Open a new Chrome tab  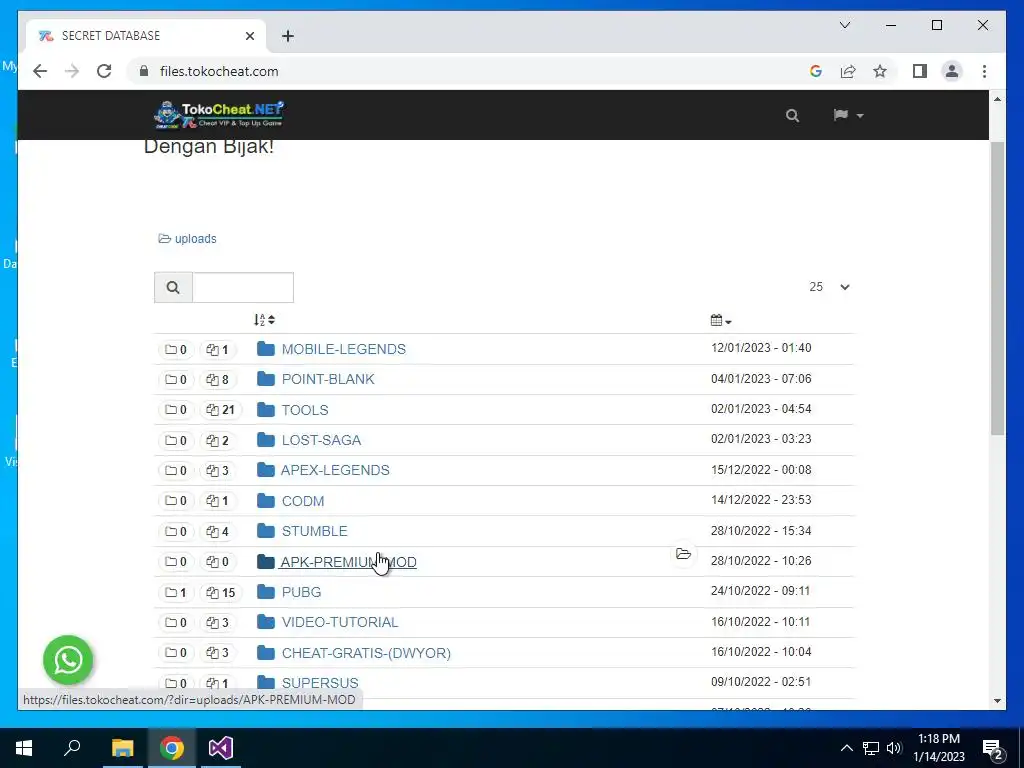pos(288,36)
